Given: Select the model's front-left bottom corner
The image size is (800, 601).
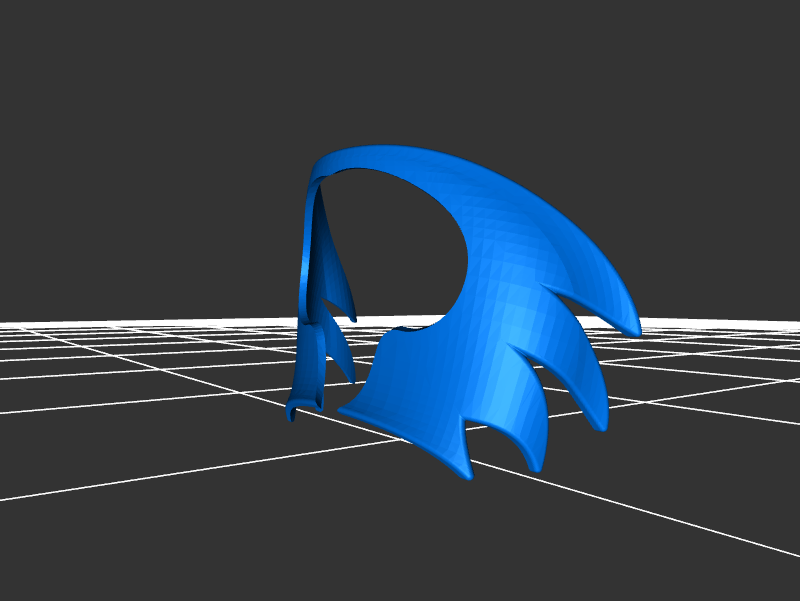Looking at the screenshot, I should click(x=345, y=408).
